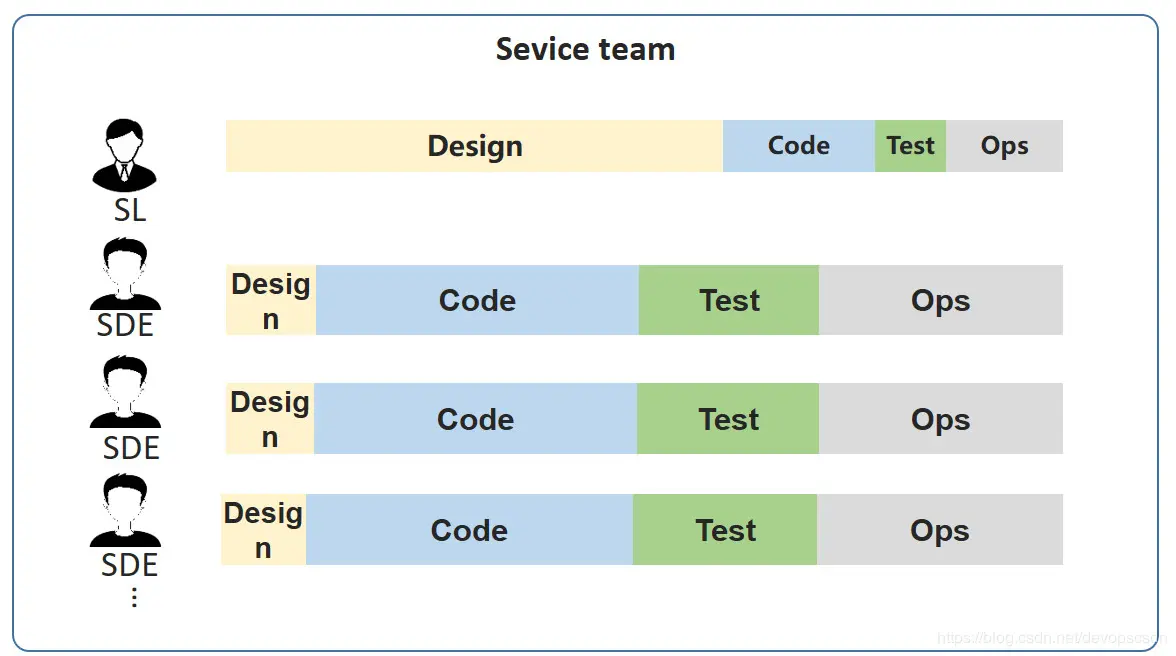This screenshot has width=1176, height=656.
Task: Click the first SDE person icon
Action: pyautogui.click(x=125, y=274)
